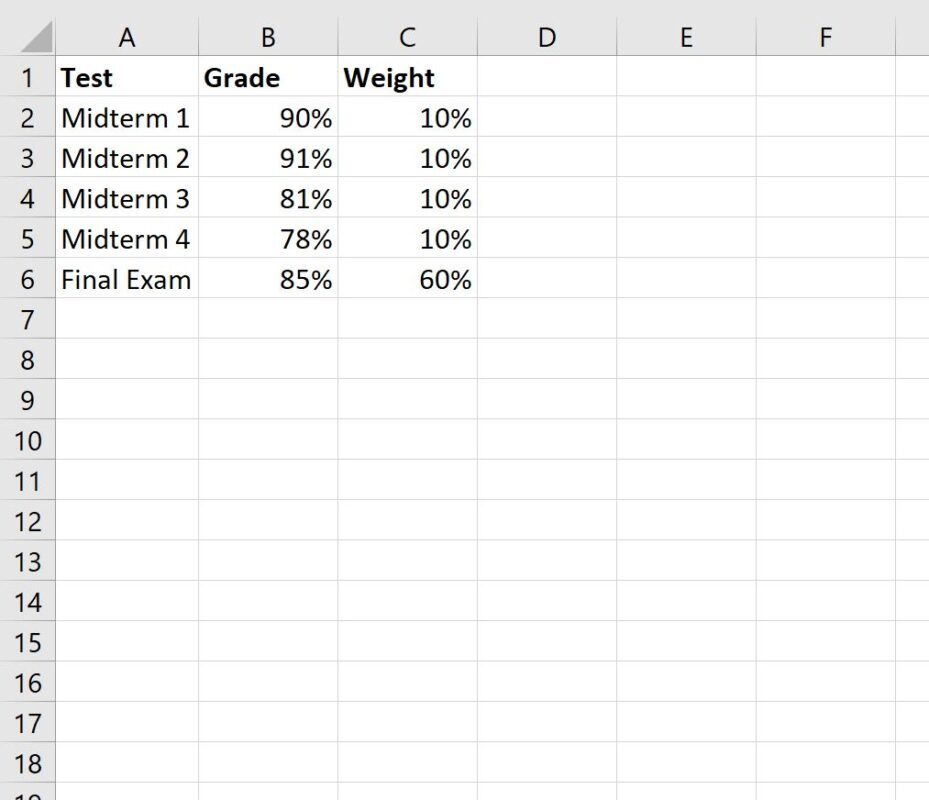Select row header 6

pos(29,279)
